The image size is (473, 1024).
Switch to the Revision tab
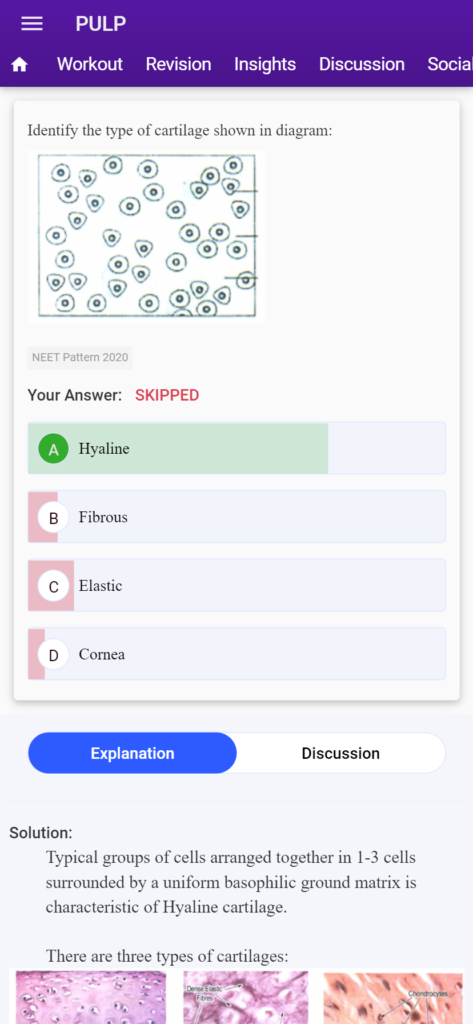pyautogui.click(x=178, y=64)
